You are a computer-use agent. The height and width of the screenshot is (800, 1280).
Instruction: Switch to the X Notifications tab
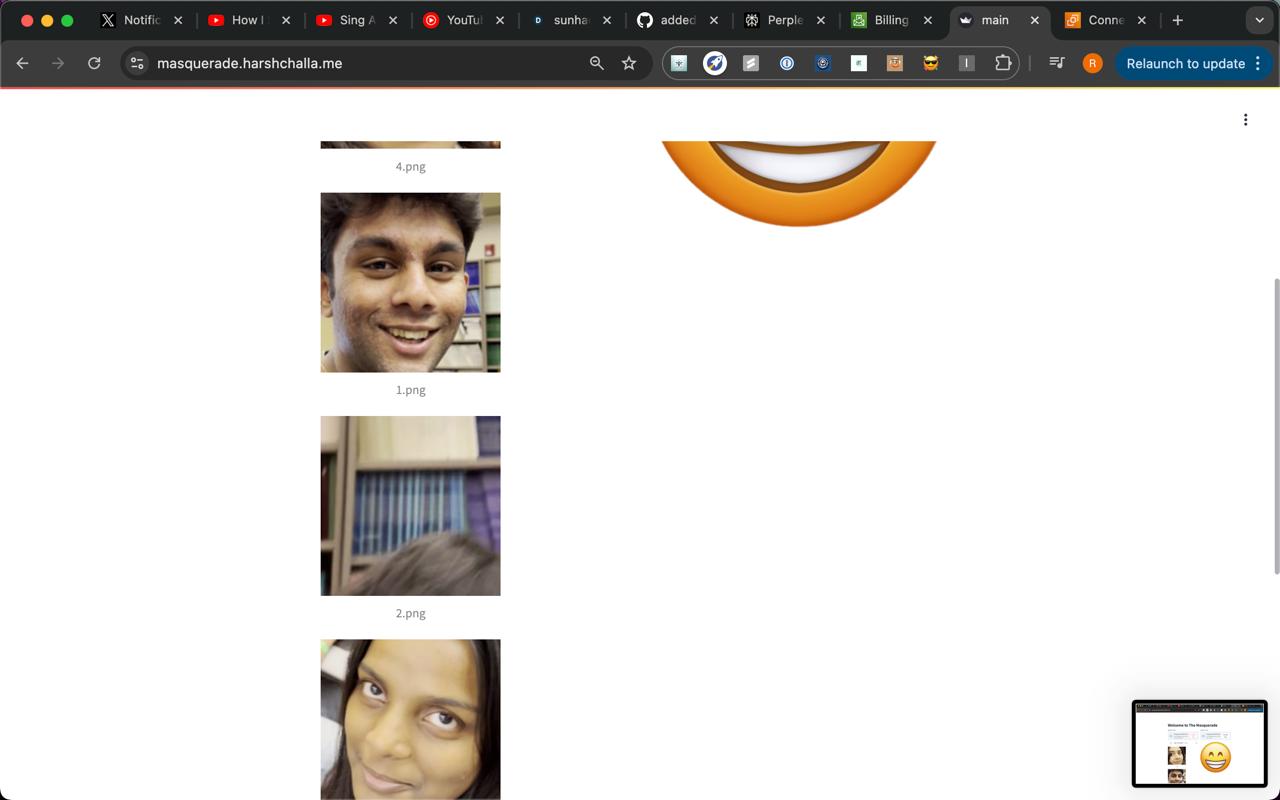pyautogui.click(x=142, y=20)
